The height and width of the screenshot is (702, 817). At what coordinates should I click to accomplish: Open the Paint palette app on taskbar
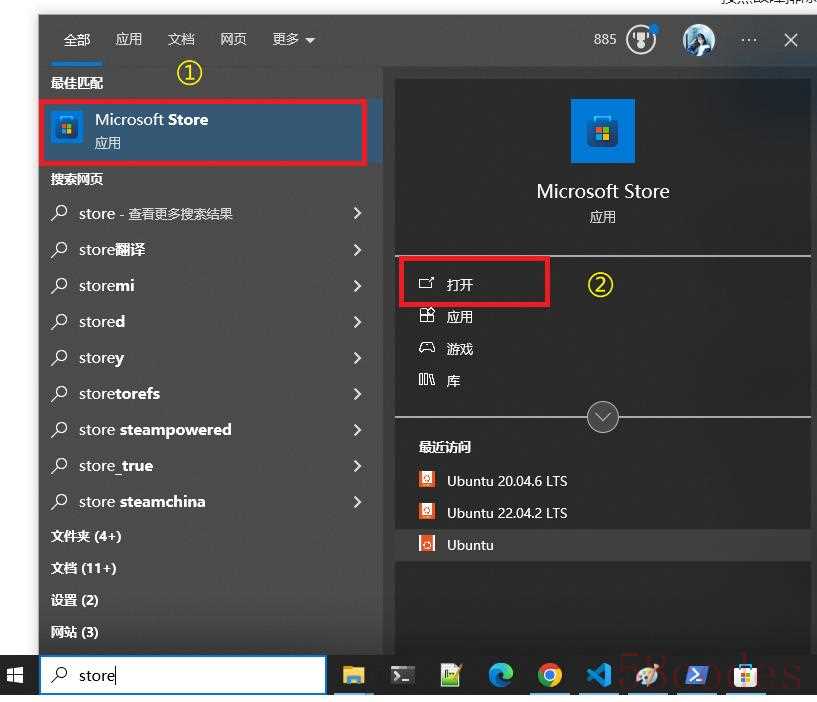[x=647, y=675]
